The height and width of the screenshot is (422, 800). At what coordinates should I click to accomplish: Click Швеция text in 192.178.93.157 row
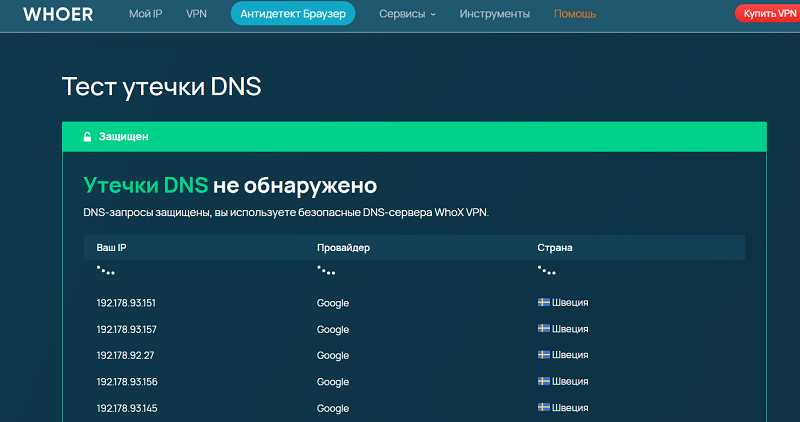[x=570, y=329]
